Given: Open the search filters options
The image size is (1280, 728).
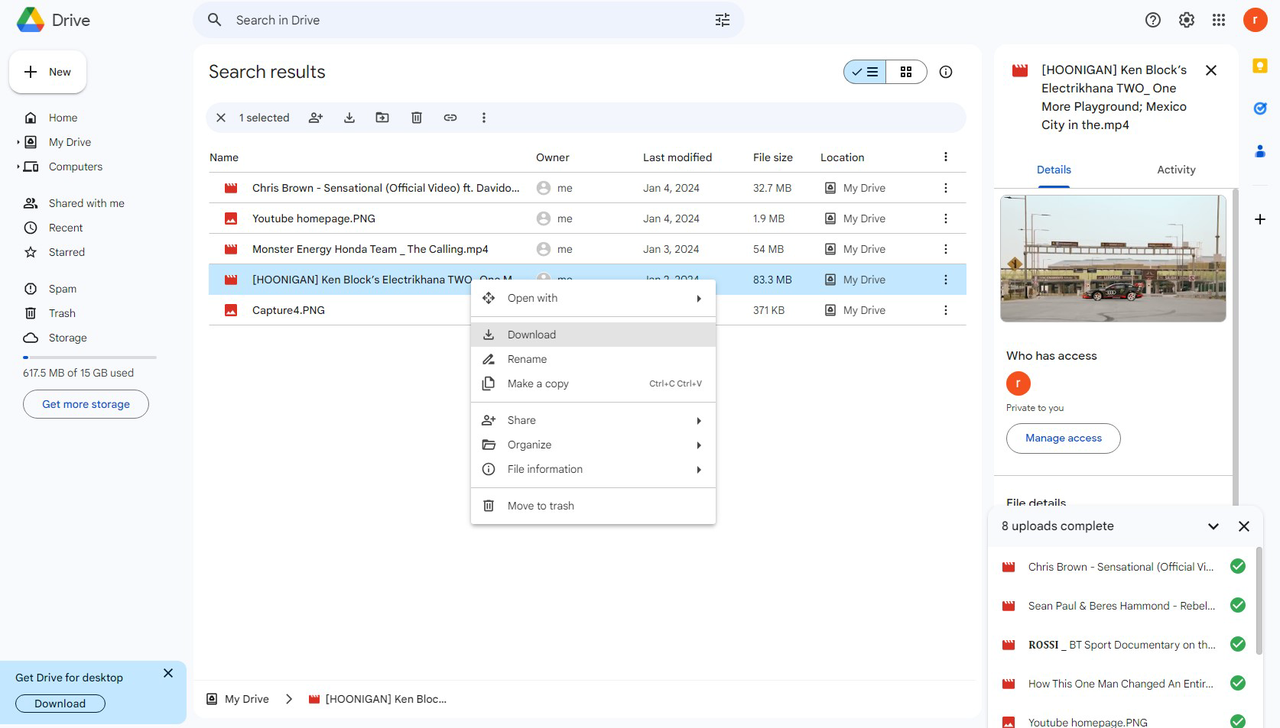Looking at the screenshot, I should point(722,19).
